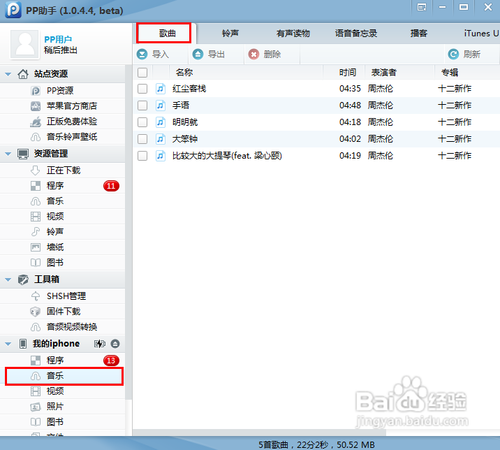Collapse the 工具箱 section arrow
The height and width of the screenshot is (450, 500).
point(8,279)
